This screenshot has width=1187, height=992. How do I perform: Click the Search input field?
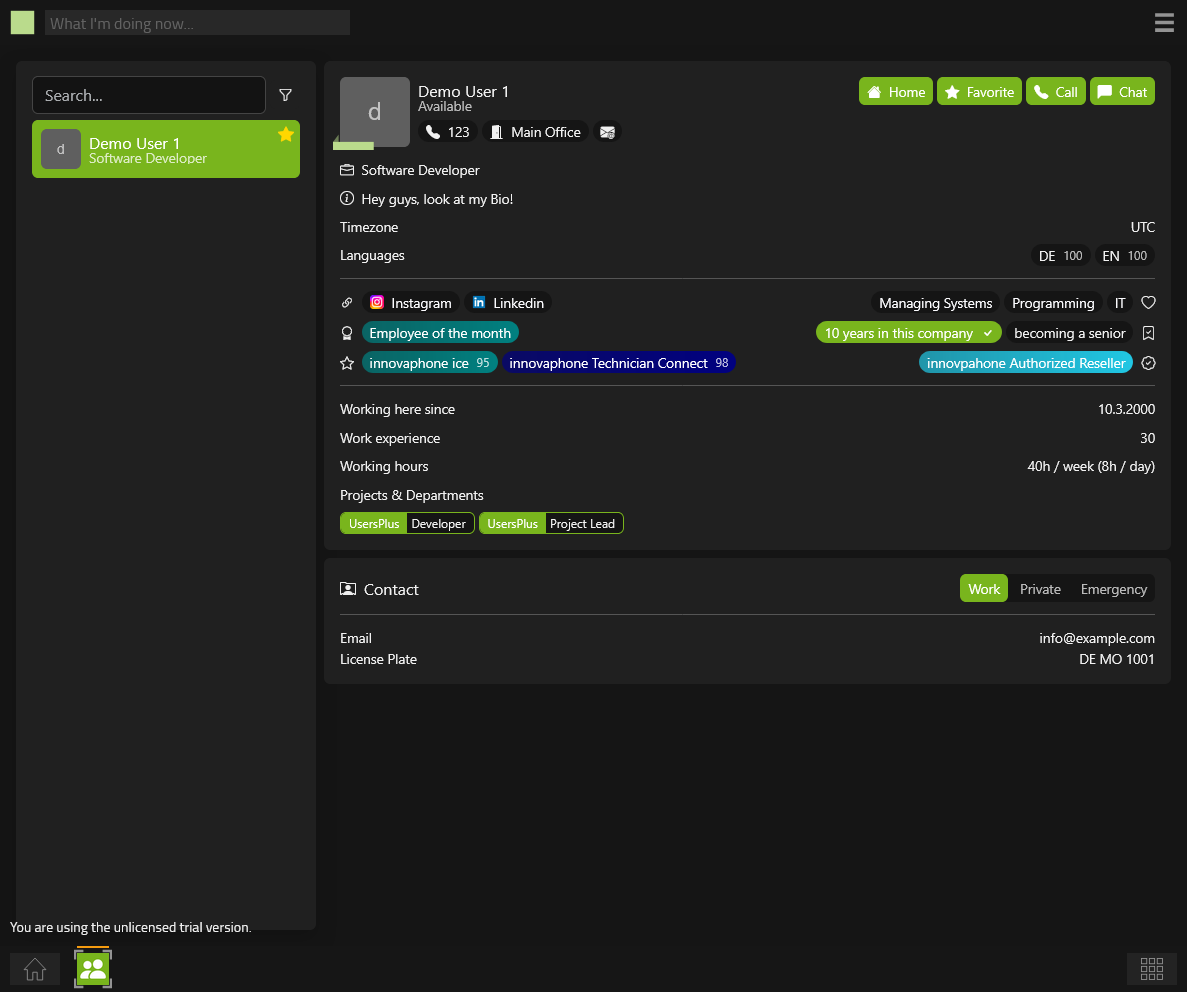point(149,96)
